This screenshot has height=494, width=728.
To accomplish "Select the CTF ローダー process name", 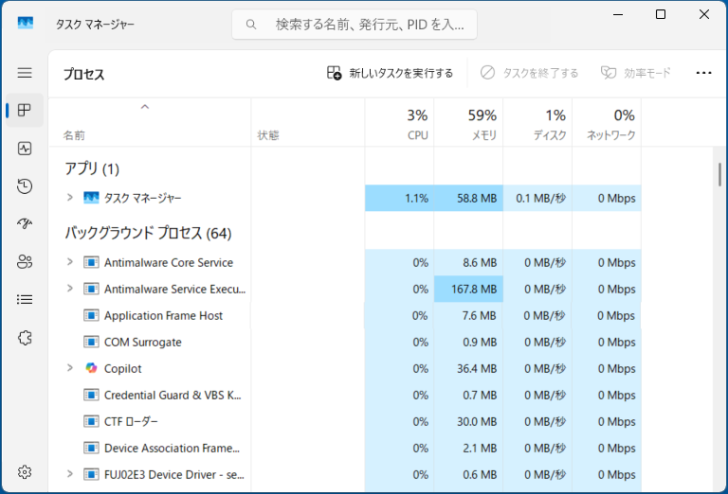I will (x=131, y=422).
